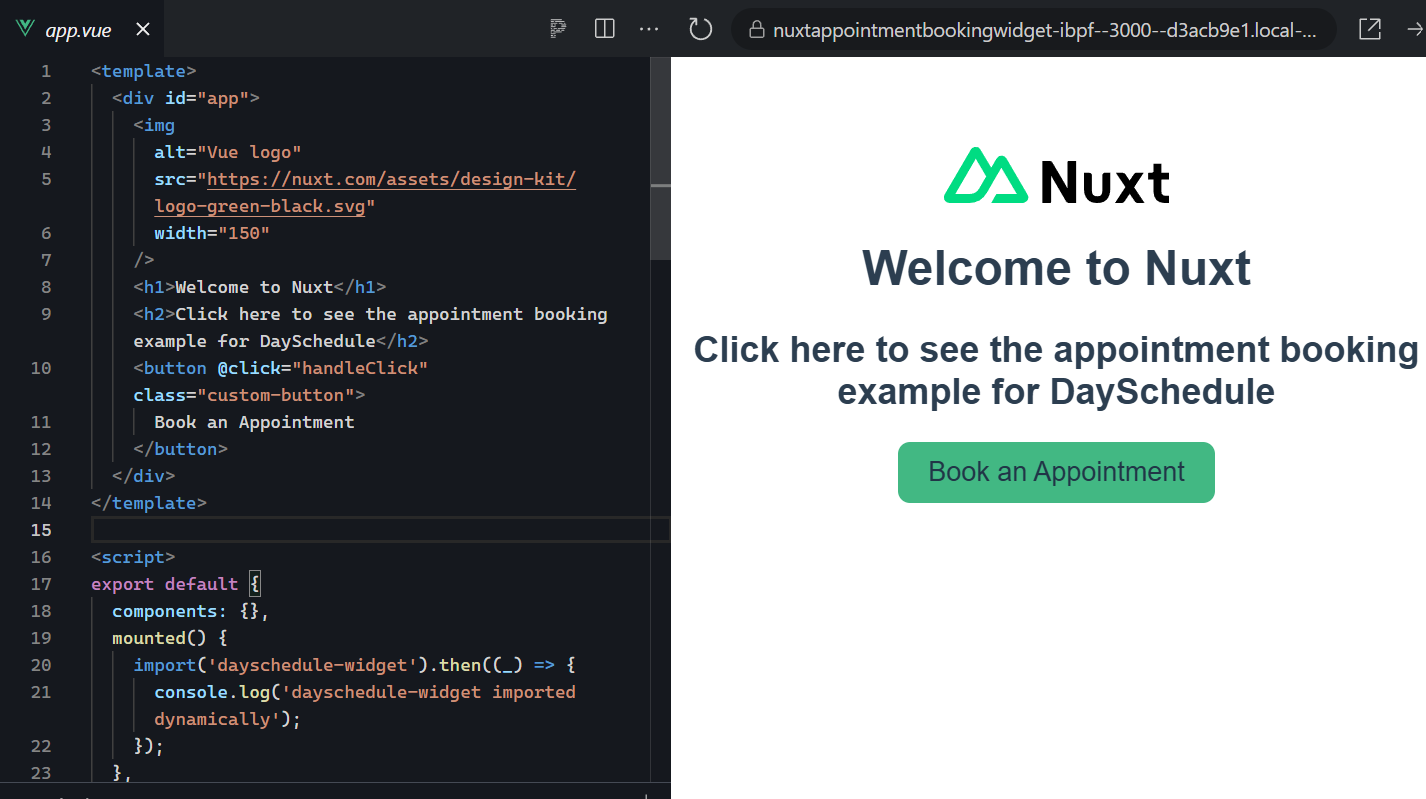Close the app.vue editor tab

143,30
